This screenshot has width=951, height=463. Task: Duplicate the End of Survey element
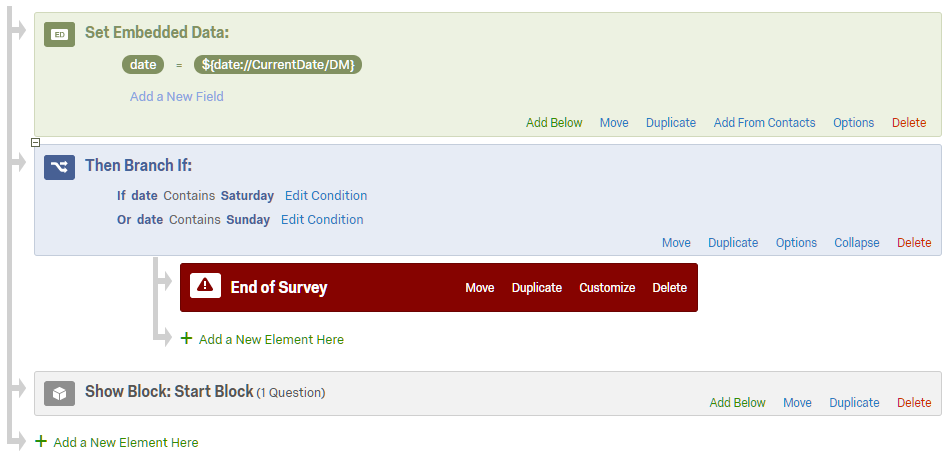point(537,288)
